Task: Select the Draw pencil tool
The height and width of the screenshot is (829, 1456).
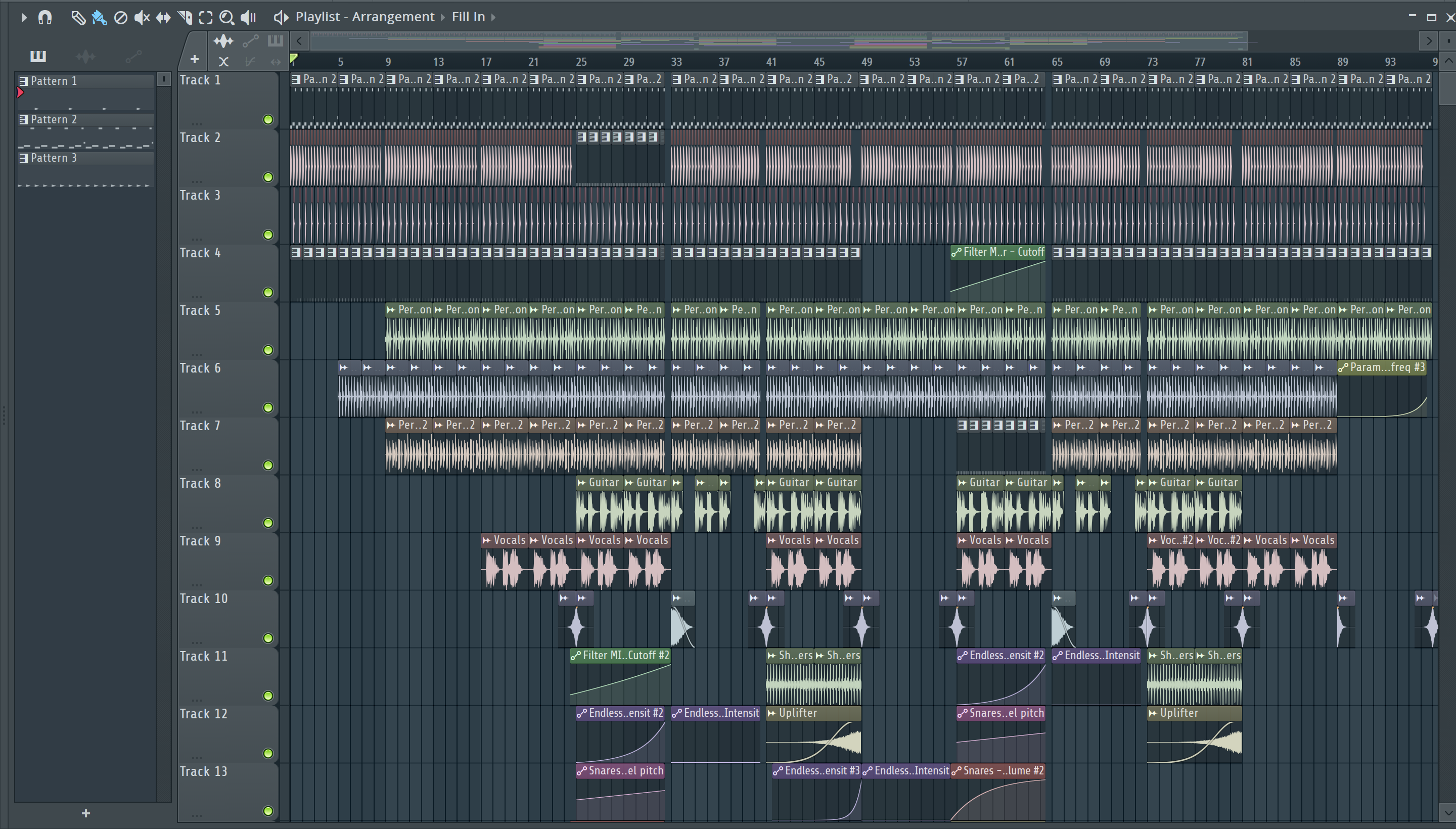Action: 78,18
